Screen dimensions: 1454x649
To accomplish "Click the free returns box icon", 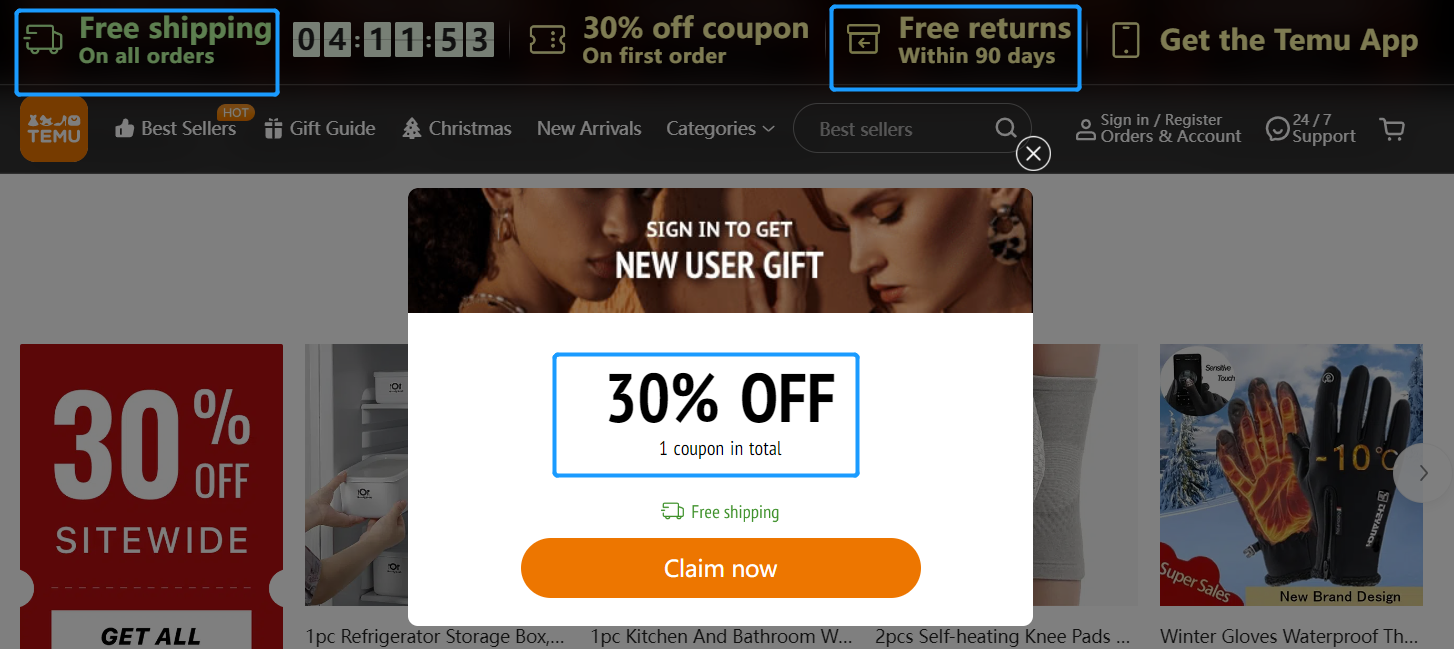I will tap(863, 40).
